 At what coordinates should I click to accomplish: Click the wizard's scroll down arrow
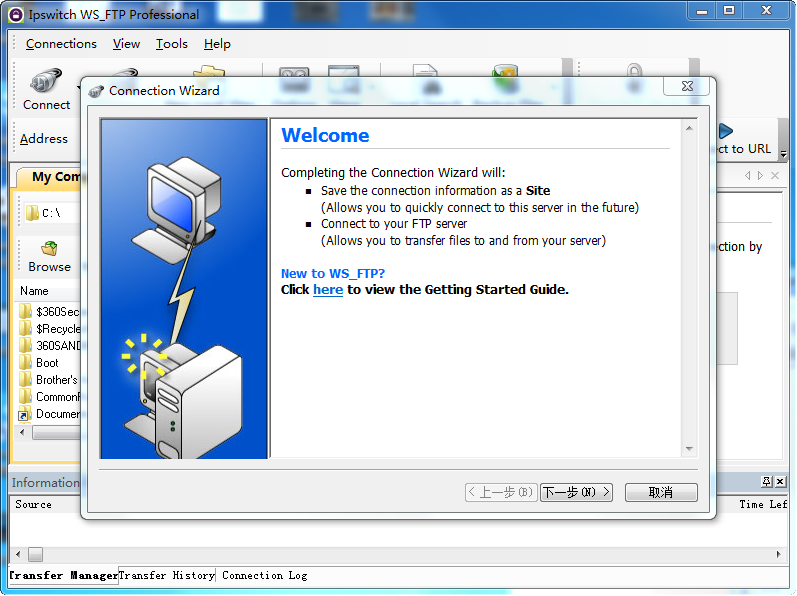[x=689, y=450]
